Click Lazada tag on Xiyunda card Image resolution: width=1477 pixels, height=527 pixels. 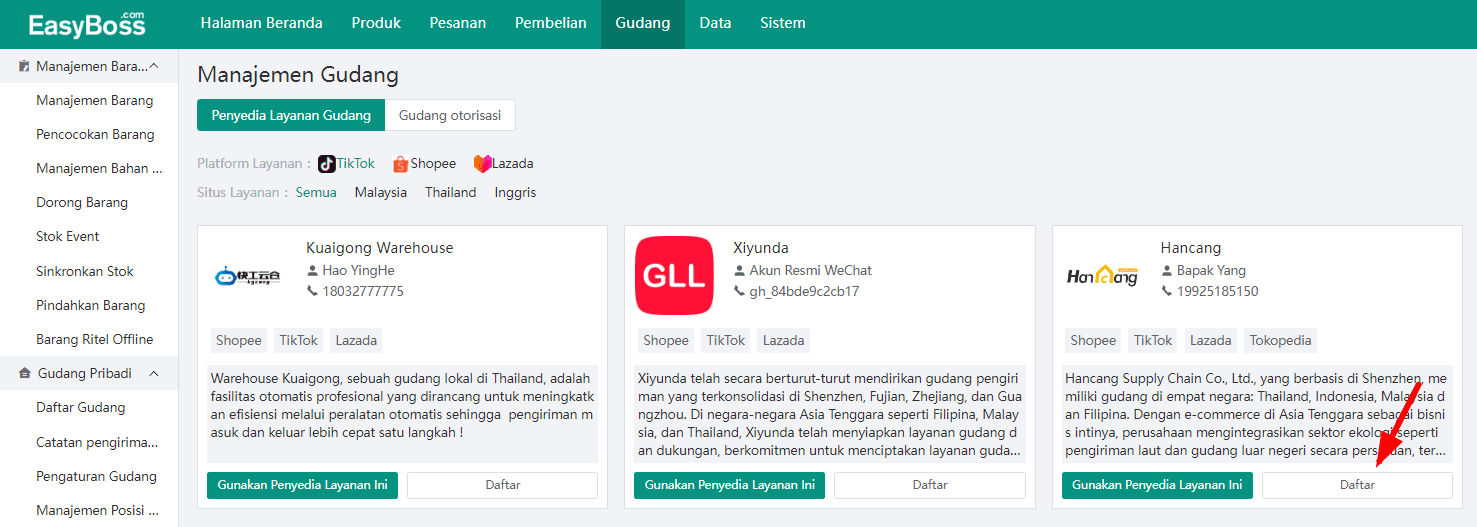pyautogui.click(x=783, y=340)
